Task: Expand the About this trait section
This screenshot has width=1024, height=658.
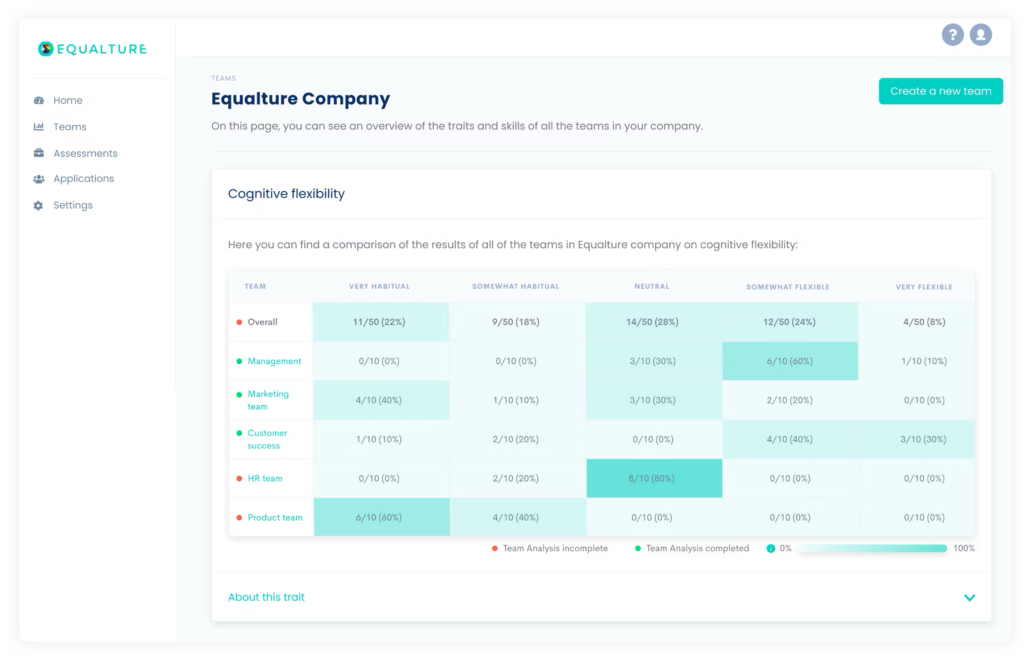Action: pos(265,597)
